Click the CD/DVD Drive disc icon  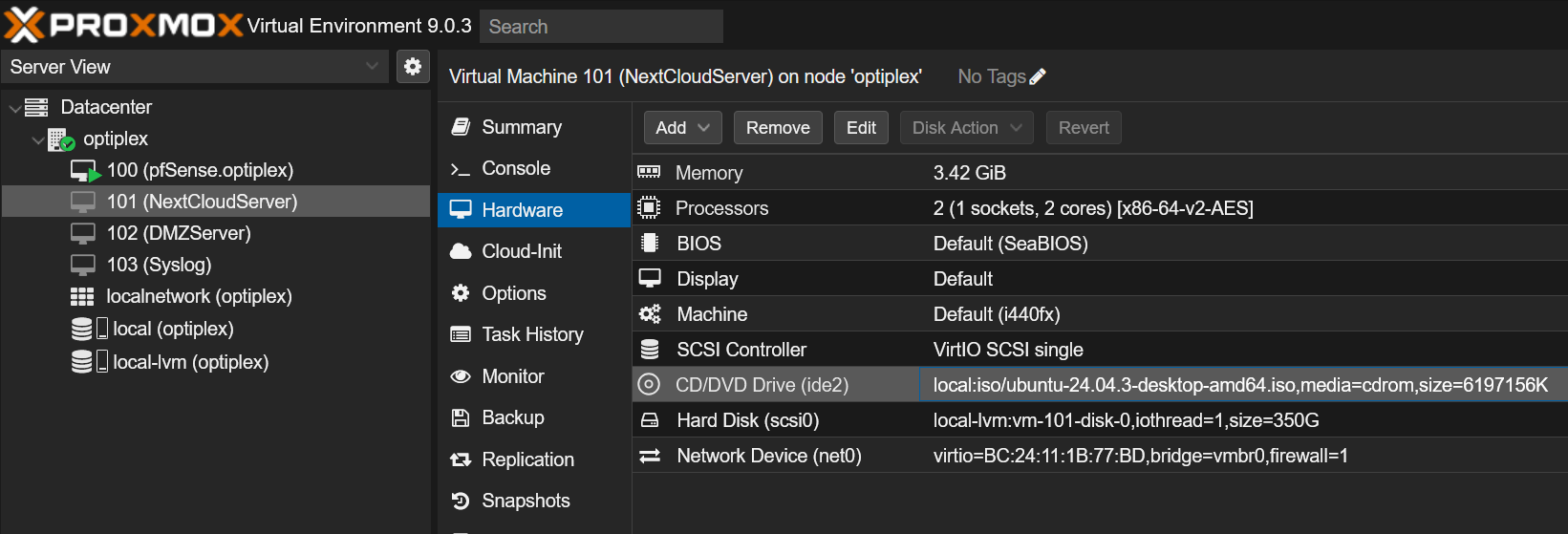[x=649, y=384]
